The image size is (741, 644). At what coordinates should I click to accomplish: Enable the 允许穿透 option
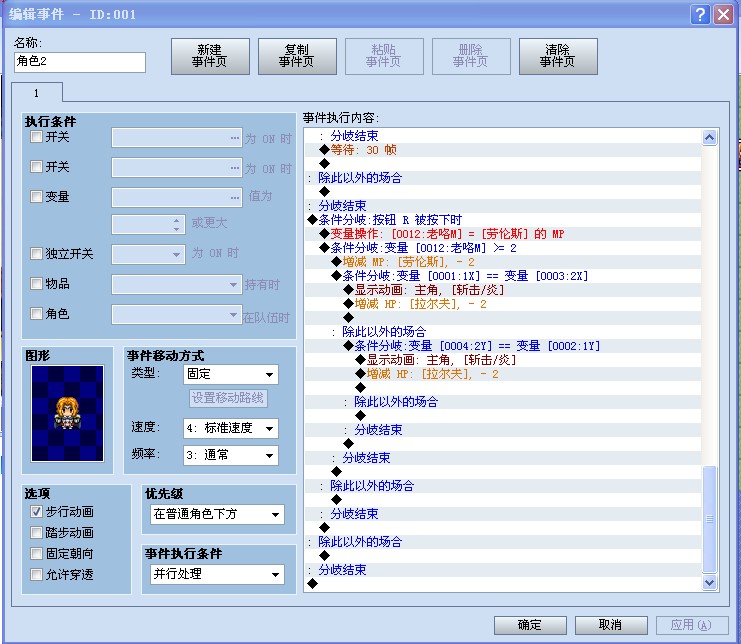pyautogui.click(x=36, y=575)
